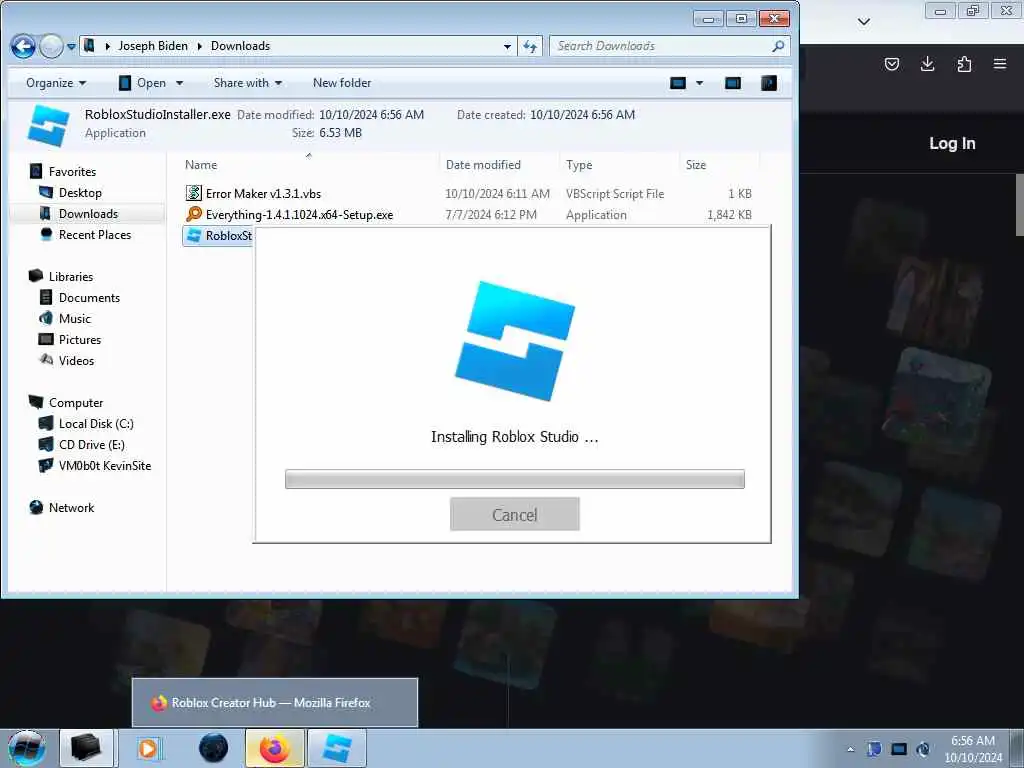Select Roblox Creator Hub Firefox preview
Image resolution: width=1024 pixels, height=768 pixels.
pos(275,703)
